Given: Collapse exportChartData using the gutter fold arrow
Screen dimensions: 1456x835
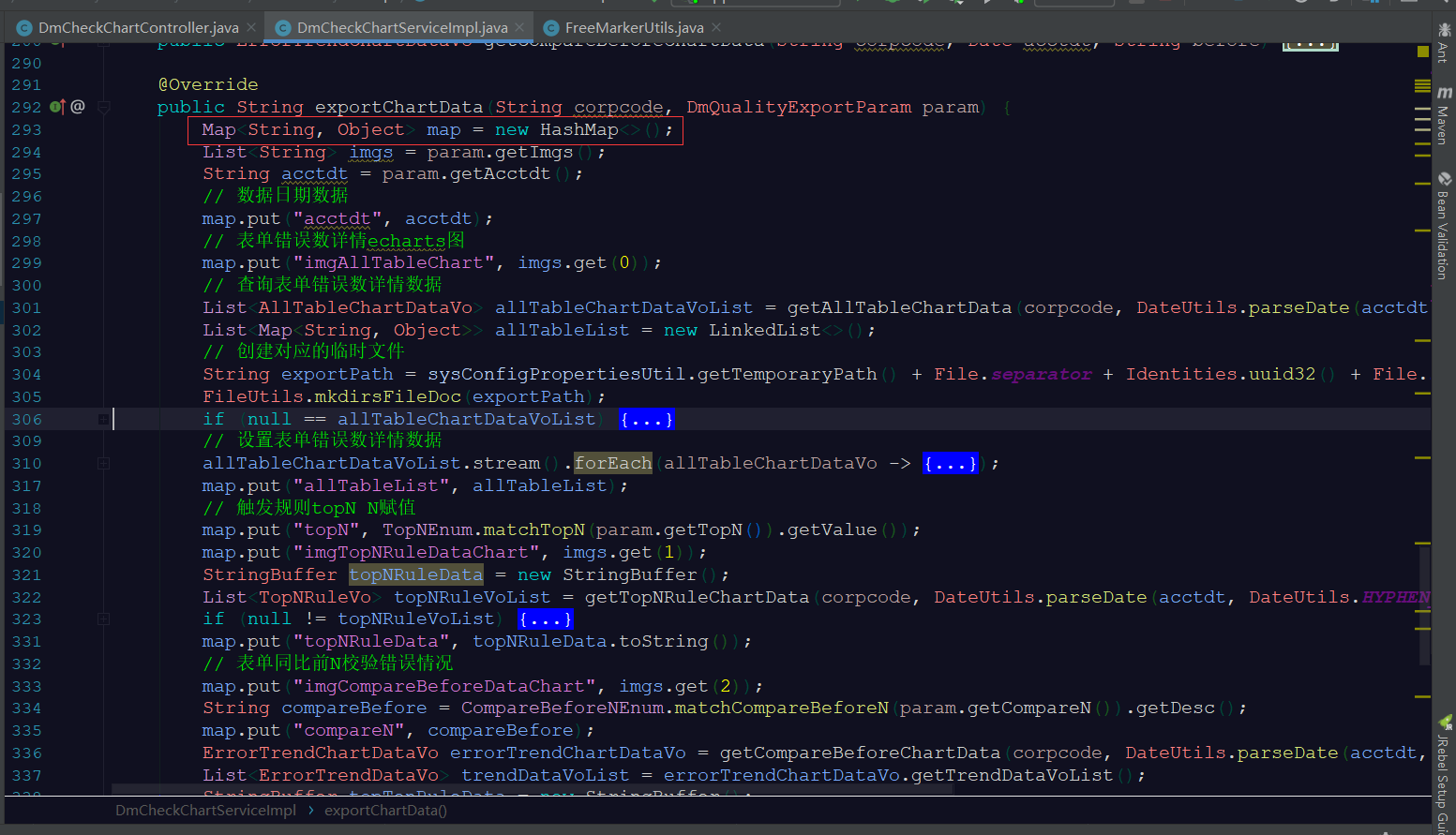Looking at the screenshot, I should point(104,106).
